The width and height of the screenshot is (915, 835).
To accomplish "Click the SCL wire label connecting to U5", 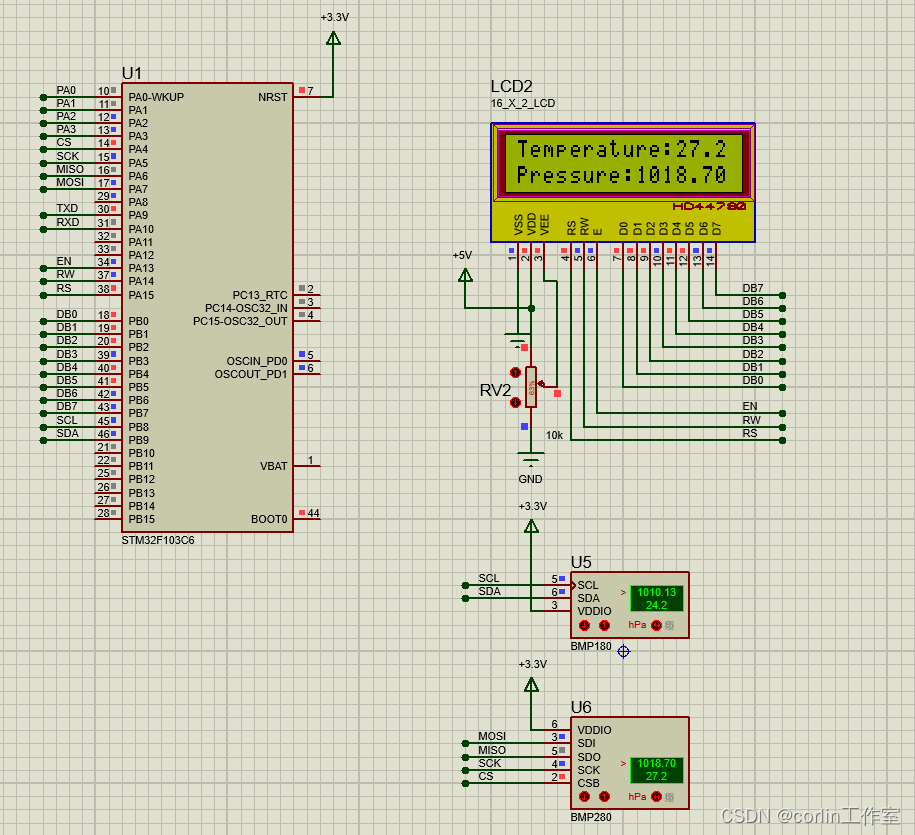I will click(487, 578).
